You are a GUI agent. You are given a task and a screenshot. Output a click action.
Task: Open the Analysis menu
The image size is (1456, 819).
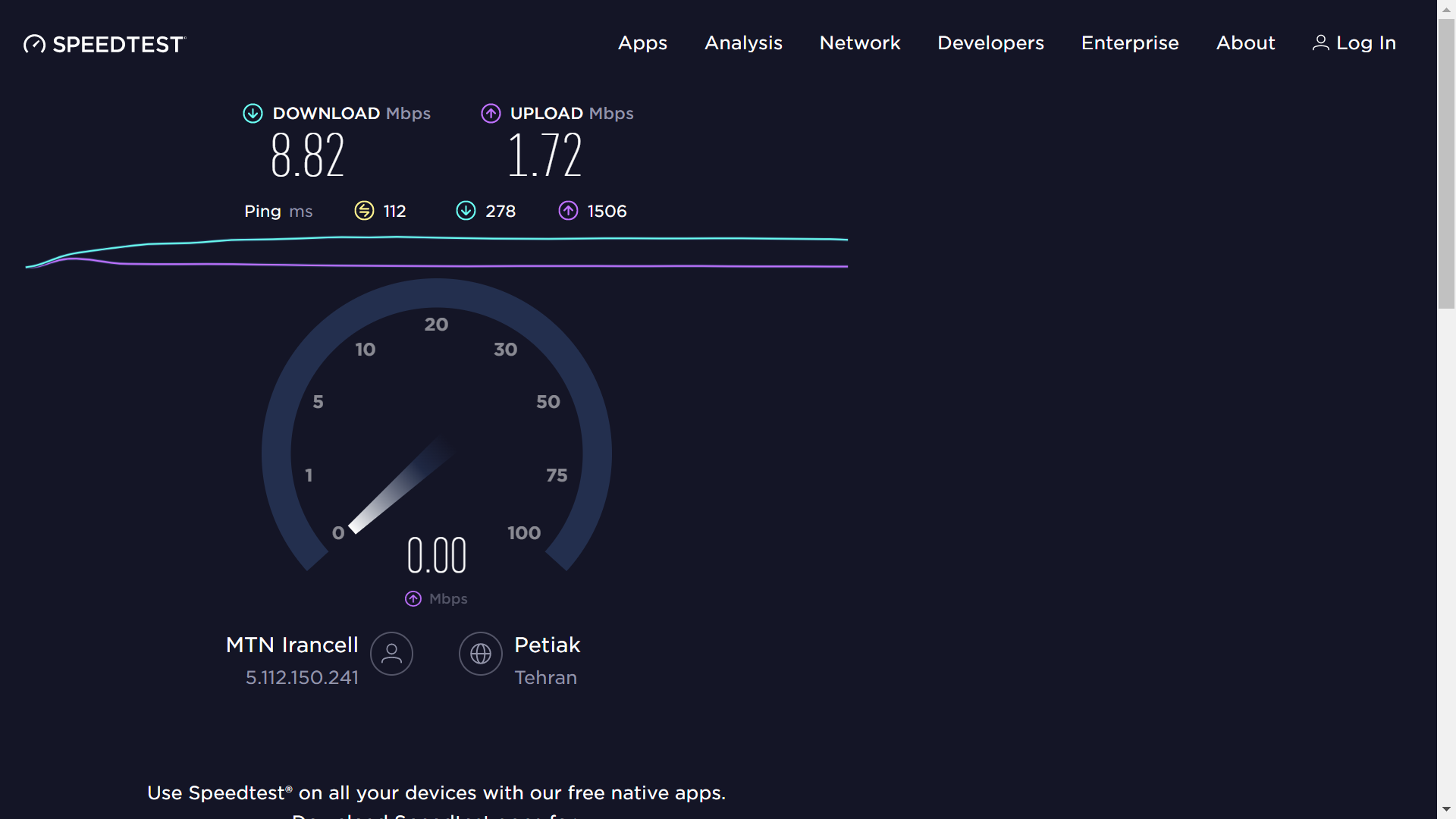pyautogui.click(x=743, y=43)
